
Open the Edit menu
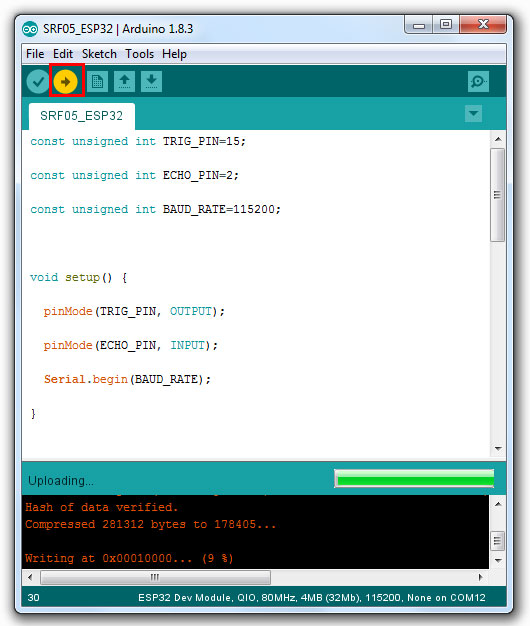[63, 54]
